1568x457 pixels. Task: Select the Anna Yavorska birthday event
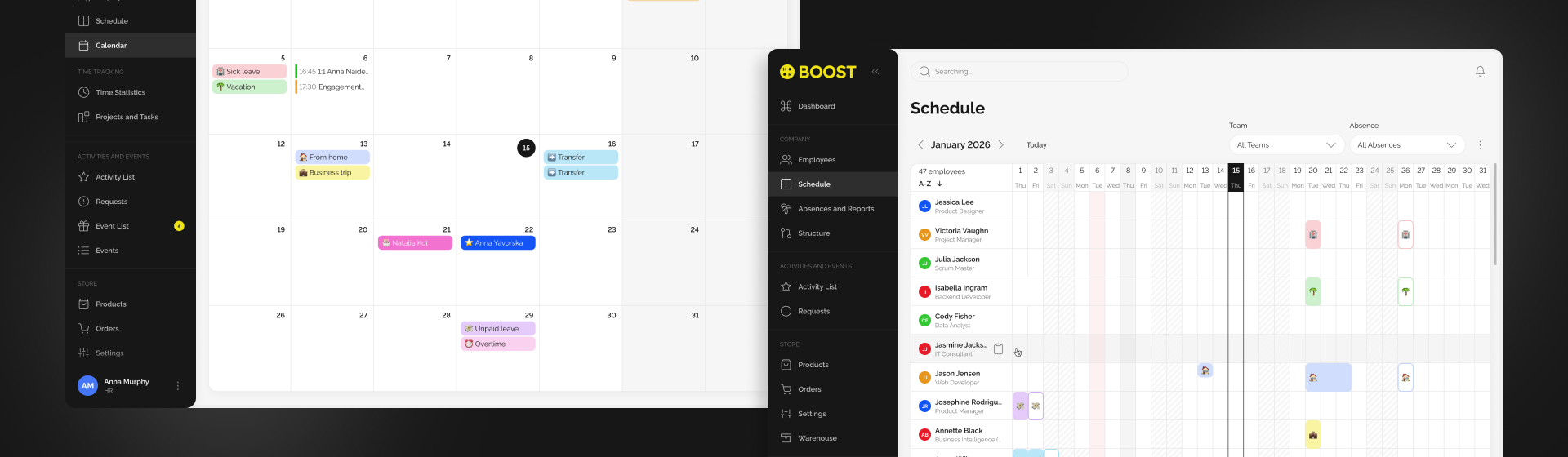click(x=497, y=243)
